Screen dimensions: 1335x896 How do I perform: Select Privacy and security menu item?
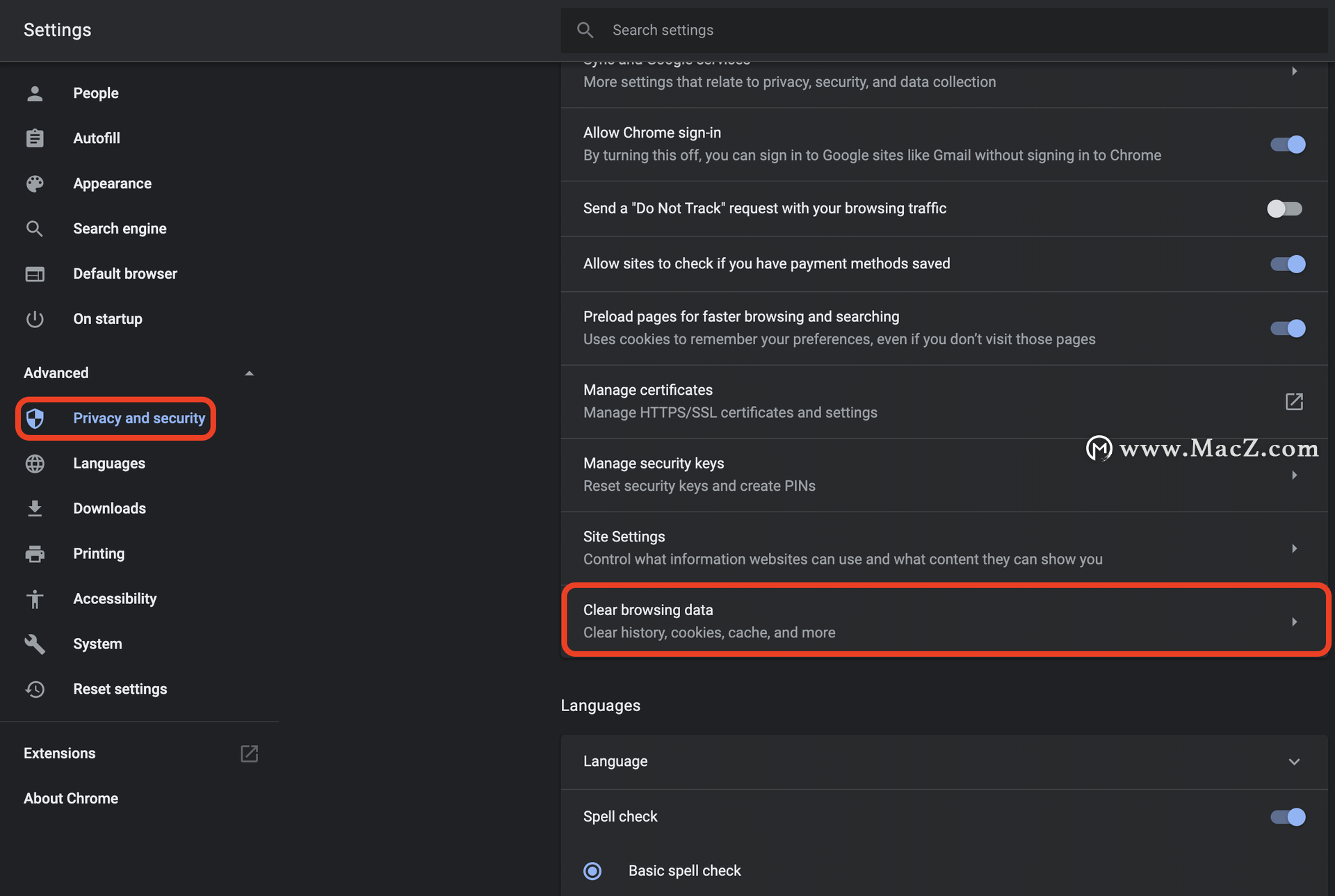(x=139, y=418)
